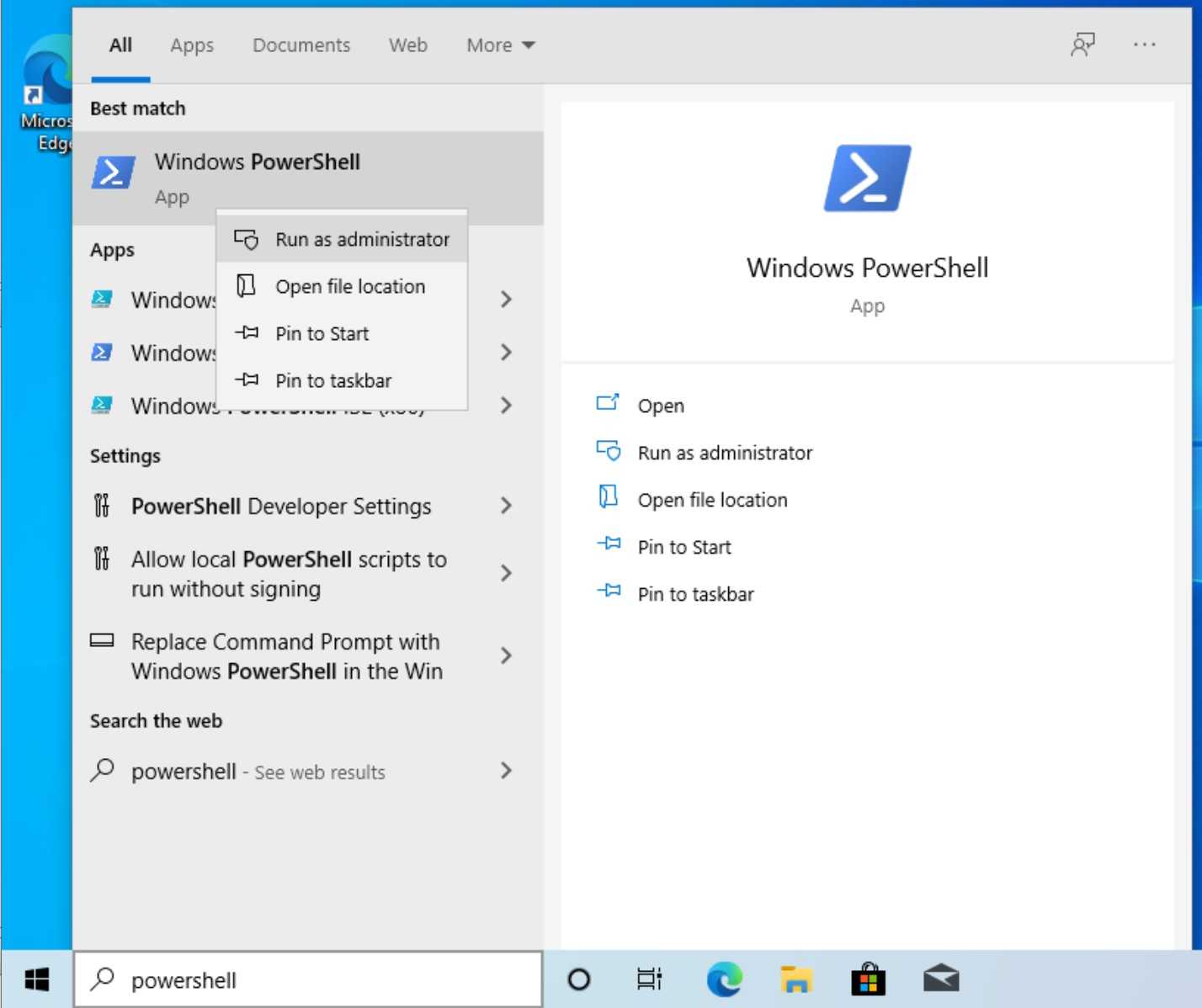This screenshot has height=1008, width=1202.
Task: Expand Replace Command Prompt setting arrow
Action: [x=506, y=656]
